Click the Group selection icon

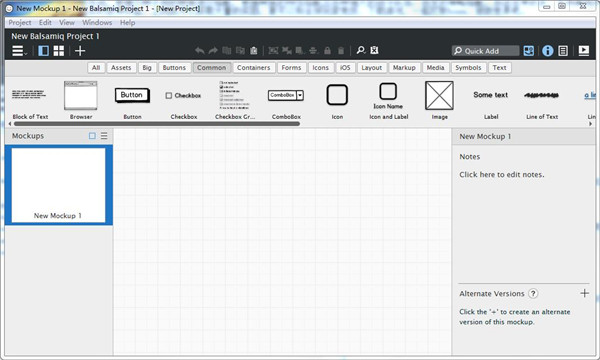click(x=273, y=50)
